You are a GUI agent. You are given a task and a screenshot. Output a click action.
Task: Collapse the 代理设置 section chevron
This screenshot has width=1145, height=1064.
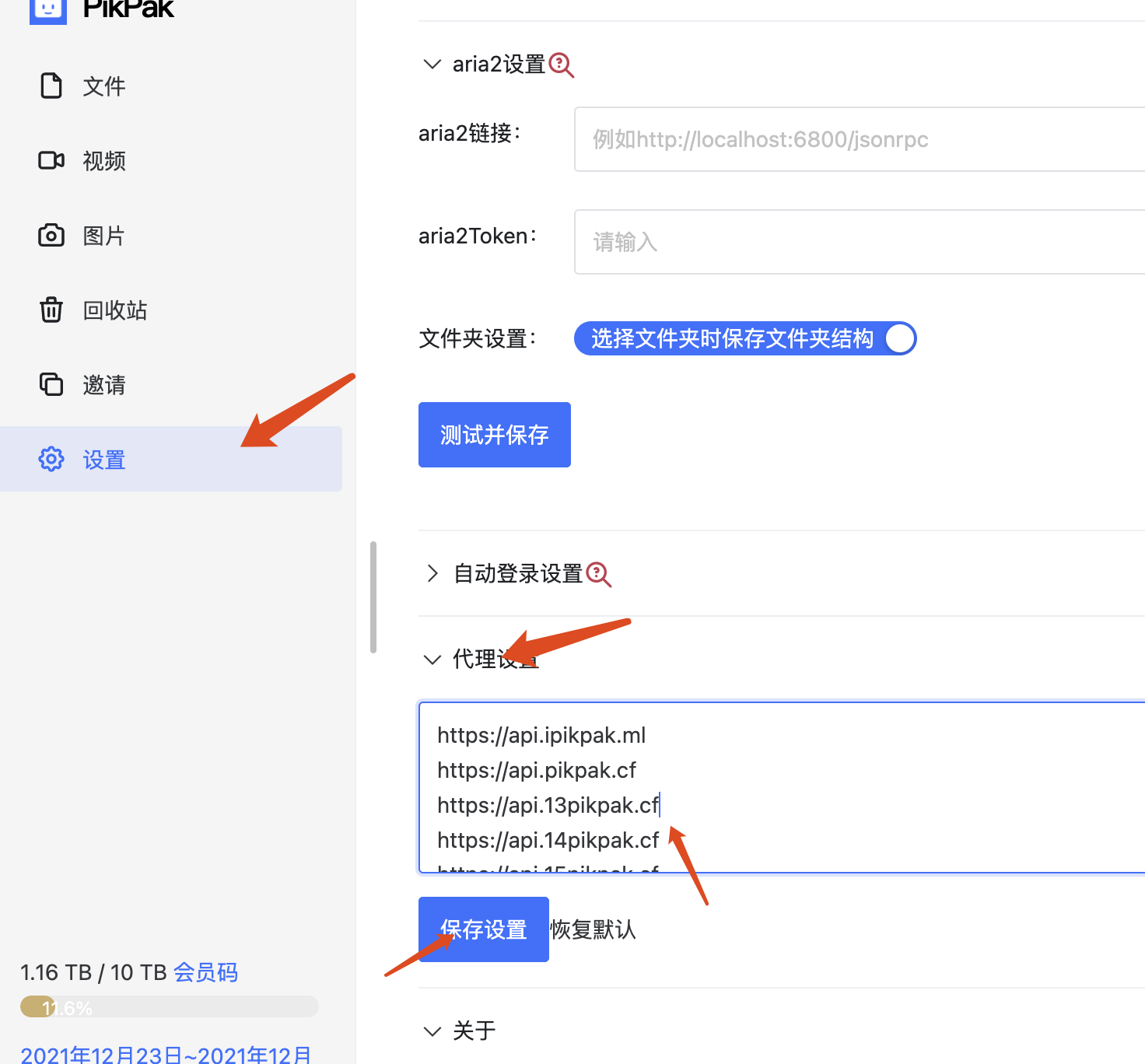[432, 660]
